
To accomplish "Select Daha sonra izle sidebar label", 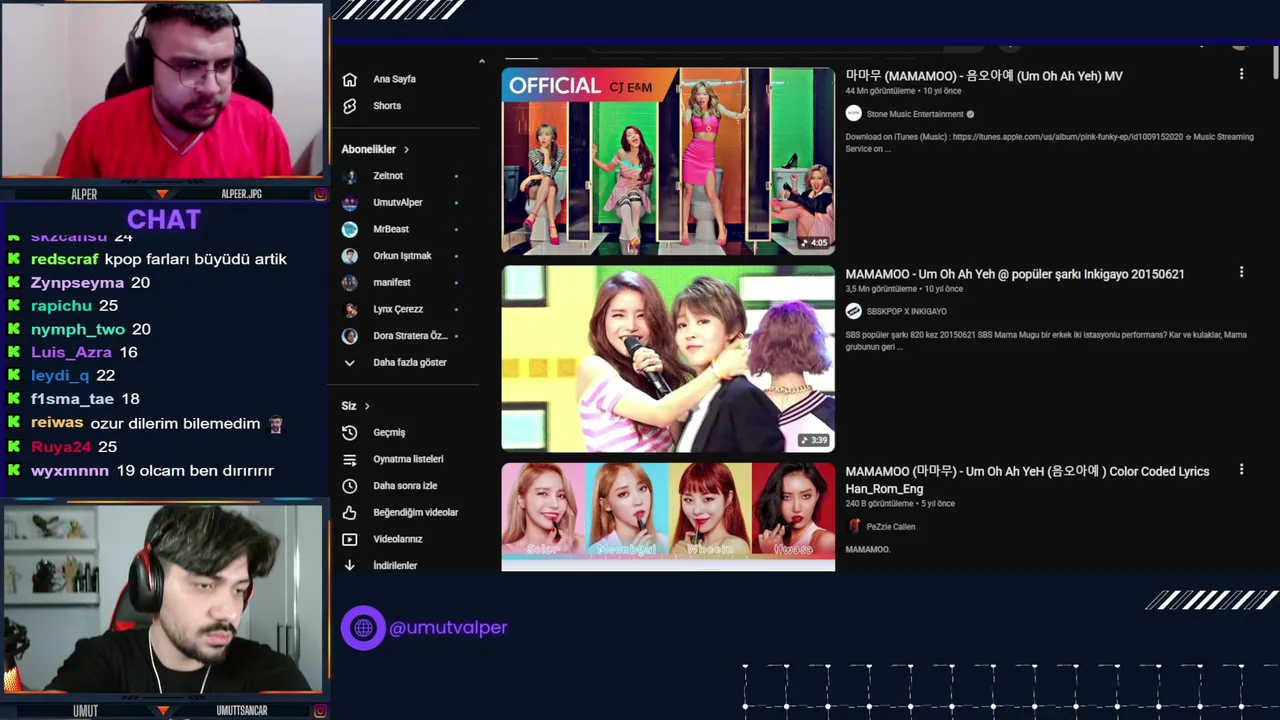I will click(405, 486).
